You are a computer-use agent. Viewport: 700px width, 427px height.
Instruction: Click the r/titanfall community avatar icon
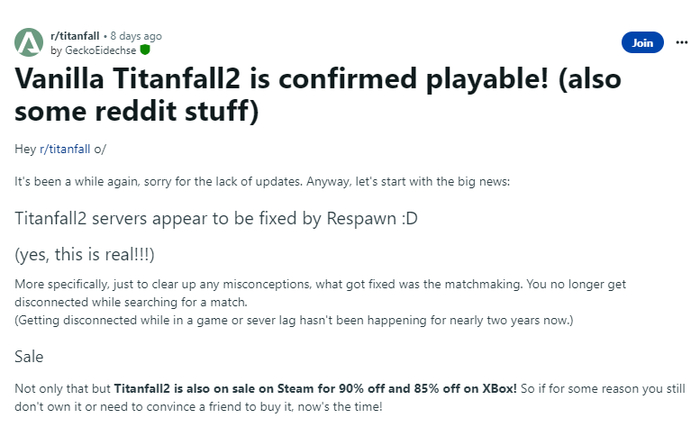coord(28,42)
